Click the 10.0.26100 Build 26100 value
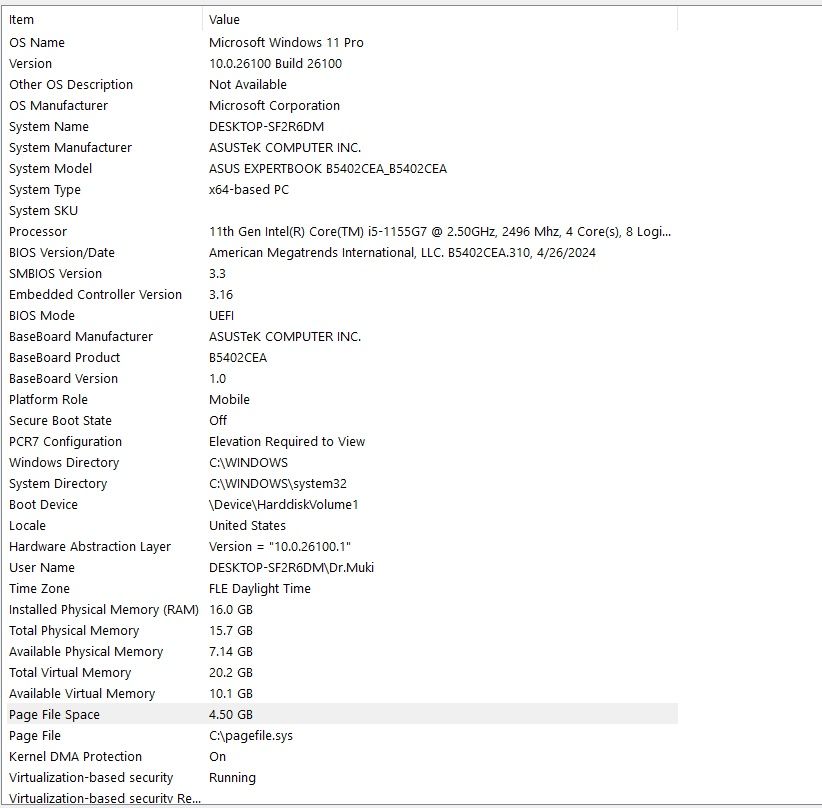 (275, 63)
